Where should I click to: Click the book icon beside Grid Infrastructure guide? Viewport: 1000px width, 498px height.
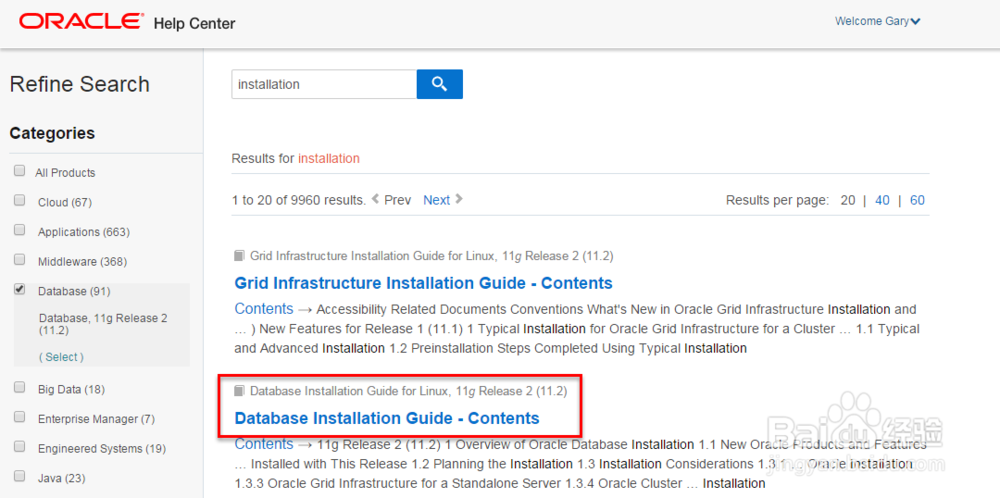tap(239, 256)
